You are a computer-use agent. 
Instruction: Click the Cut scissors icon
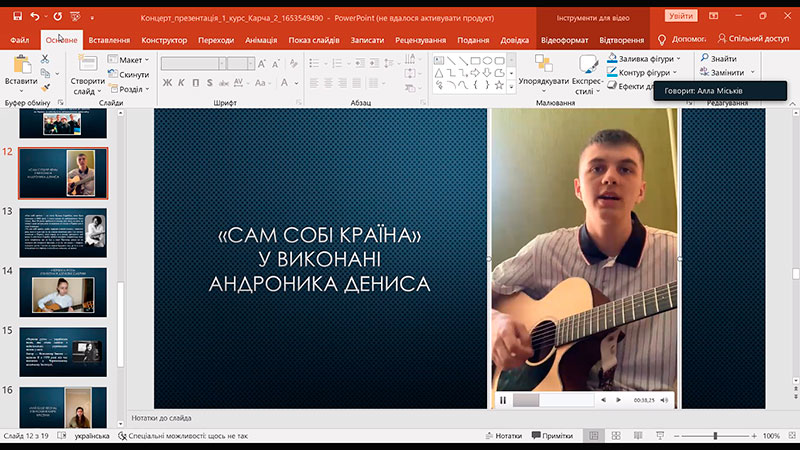click(x=45, y=59)
